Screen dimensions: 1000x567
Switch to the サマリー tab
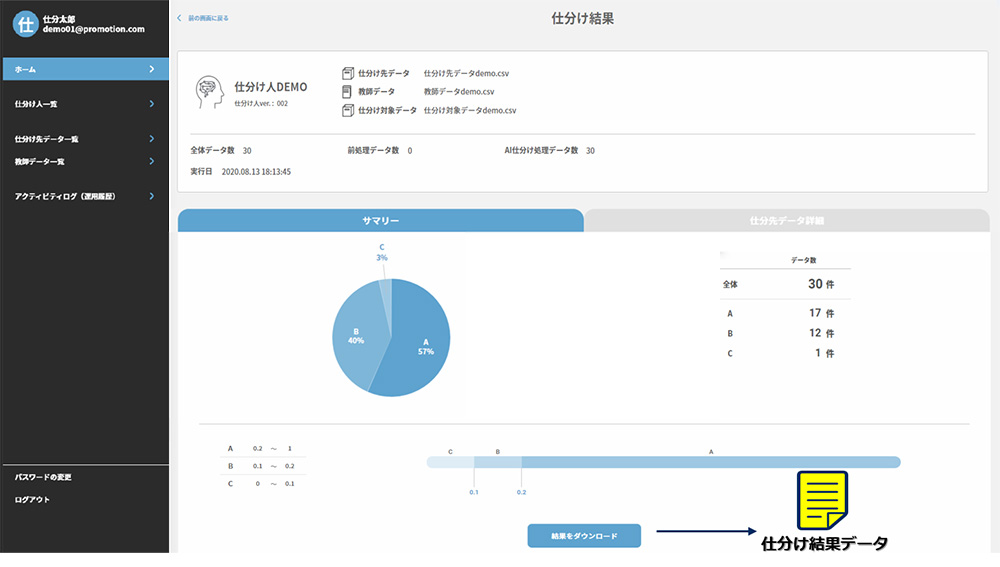(x=380, y=221)
